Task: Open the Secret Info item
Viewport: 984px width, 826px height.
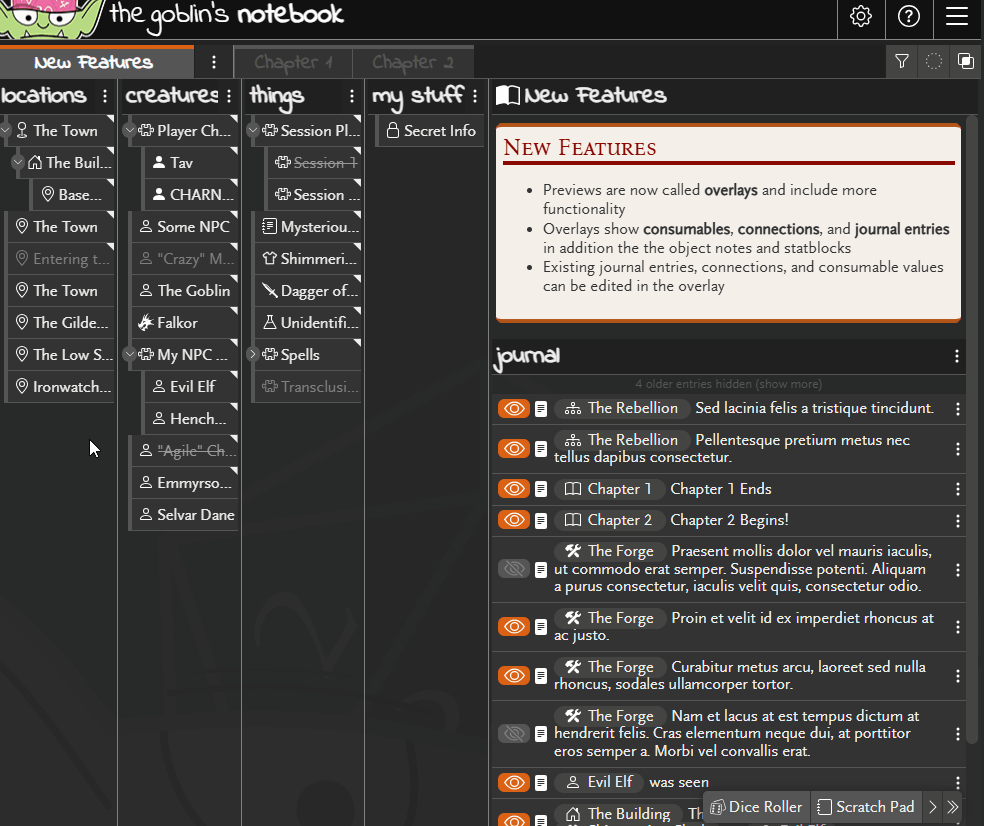Action: point(430,131)
